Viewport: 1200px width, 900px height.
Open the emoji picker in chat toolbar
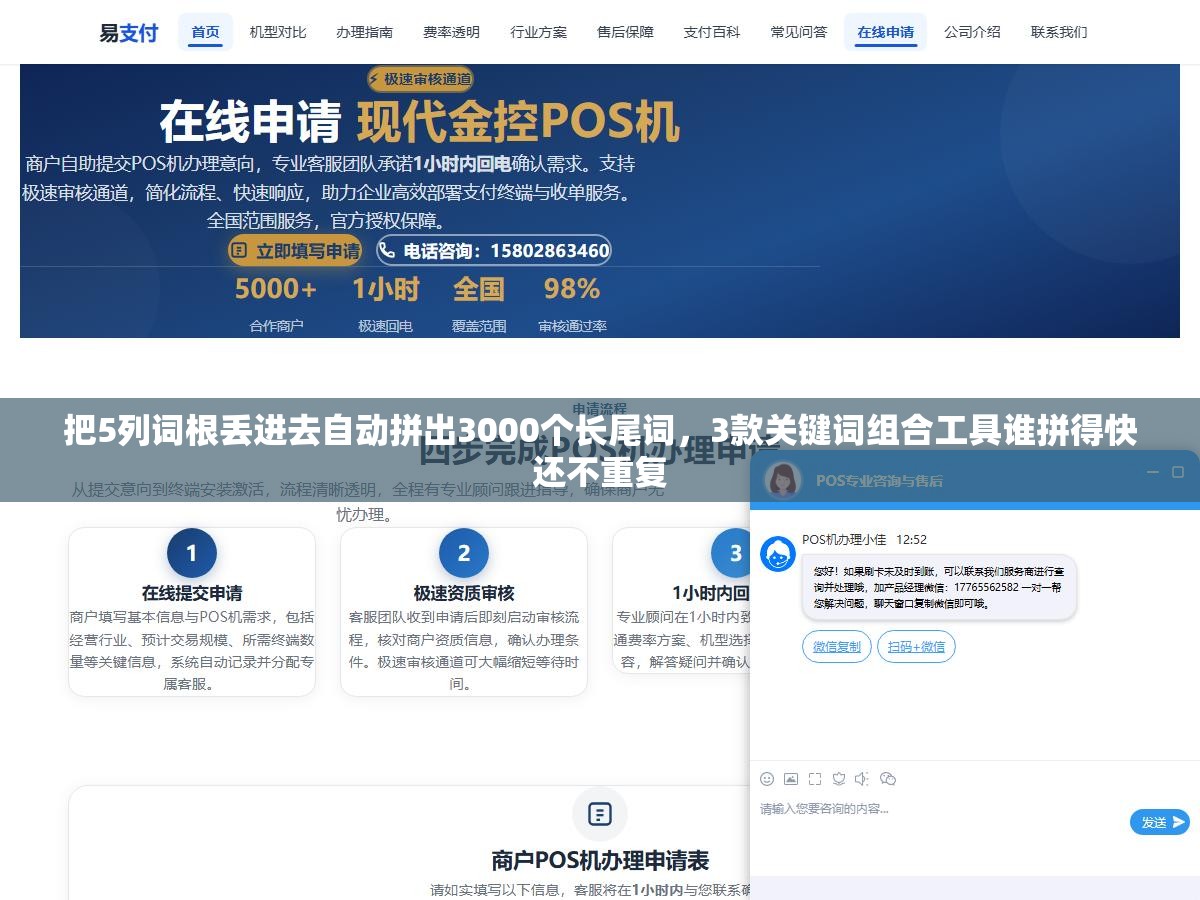(x=767, y=779)
